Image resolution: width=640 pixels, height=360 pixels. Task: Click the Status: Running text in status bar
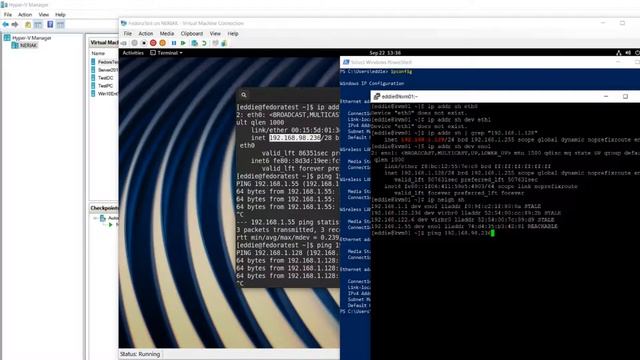point(140,354)
